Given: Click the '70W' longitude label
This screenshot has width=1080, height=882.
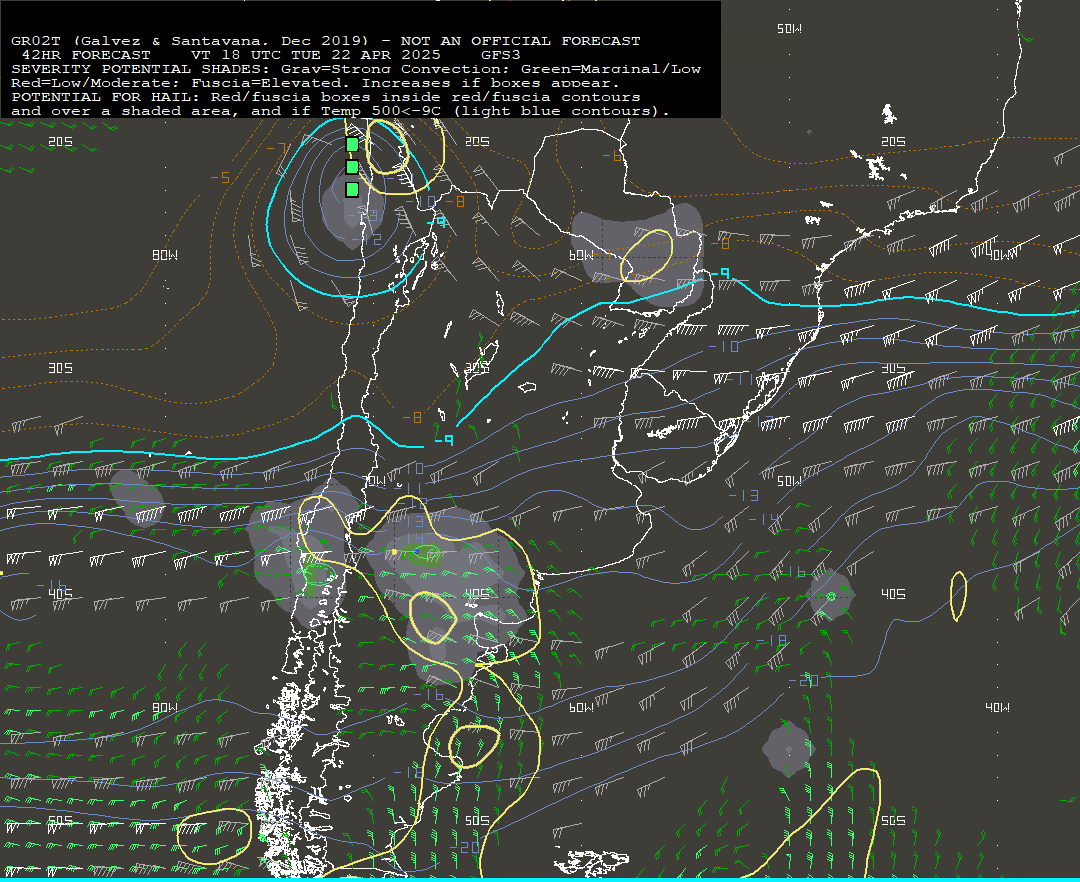Looking at the screenshot, I should 375,481.
